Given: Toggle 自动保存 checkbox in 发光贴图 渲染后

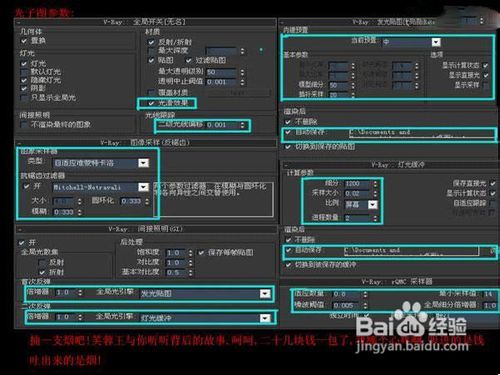Looking at the screenshot, I should click(288, 132).
